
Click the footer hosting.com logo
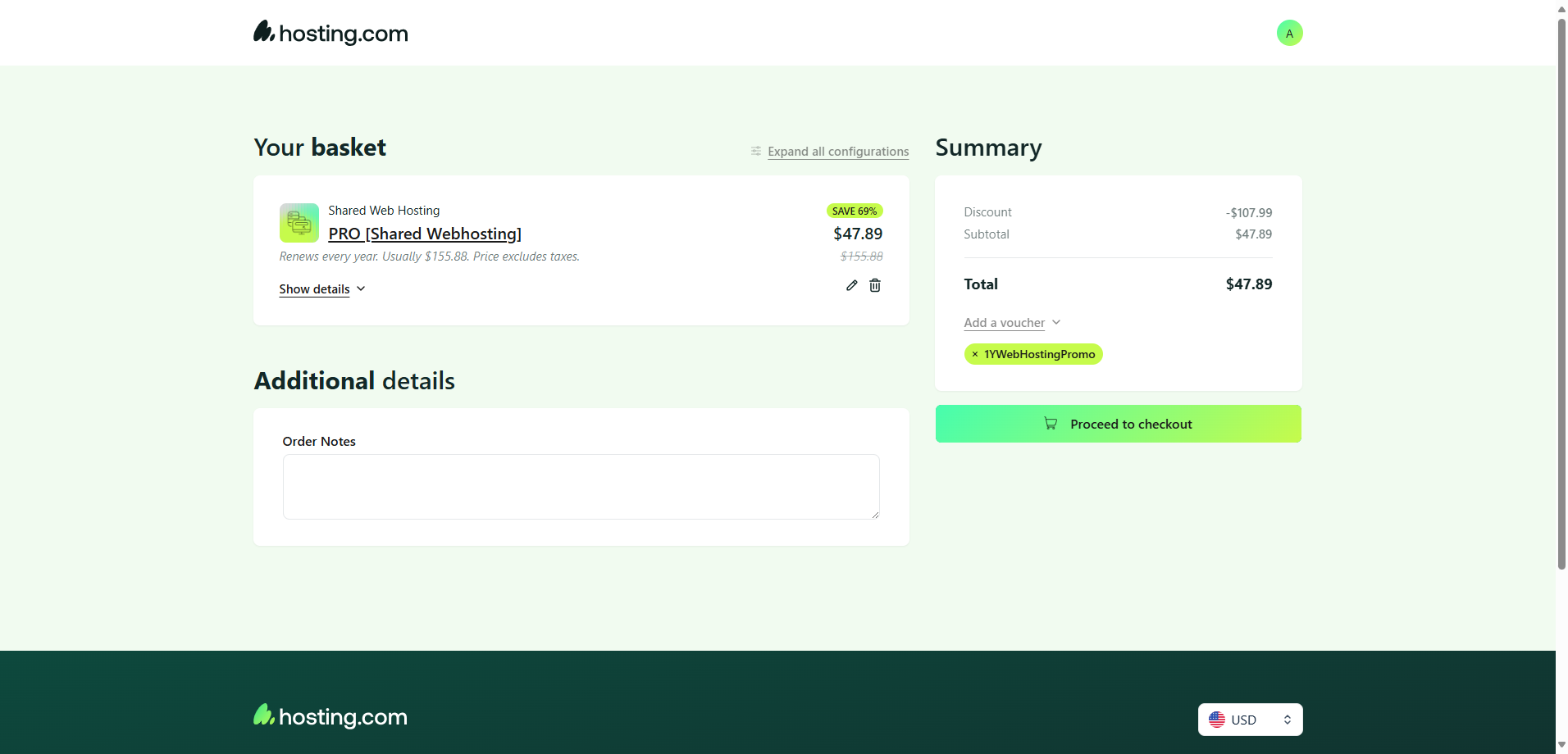(330, 716)
